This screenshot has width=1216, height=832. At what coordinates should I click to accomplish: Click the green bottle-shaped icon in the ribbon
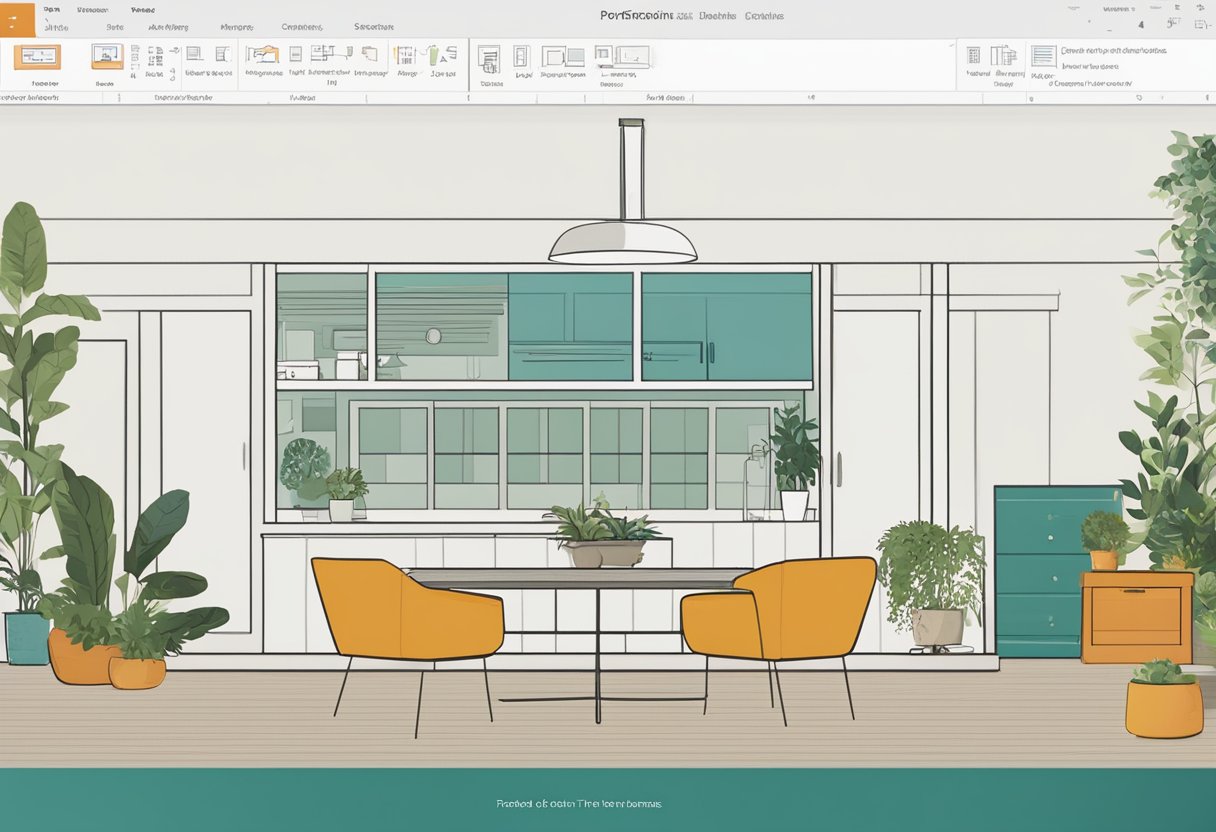click(x=436, y=55)
